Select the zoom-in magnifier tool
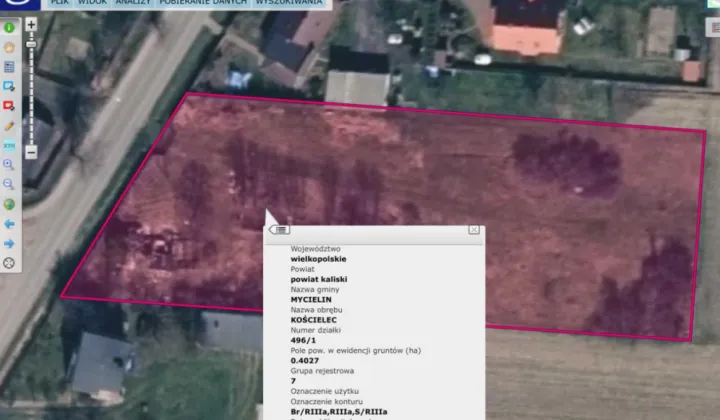The width and height of the screenshot is (720, 420). pos(9,165)
